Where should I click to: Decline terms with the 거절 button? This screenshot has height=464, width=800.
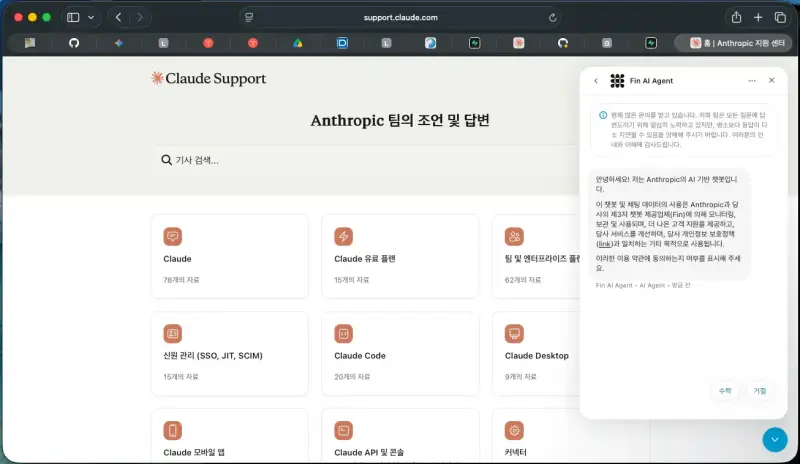(760, 390)
